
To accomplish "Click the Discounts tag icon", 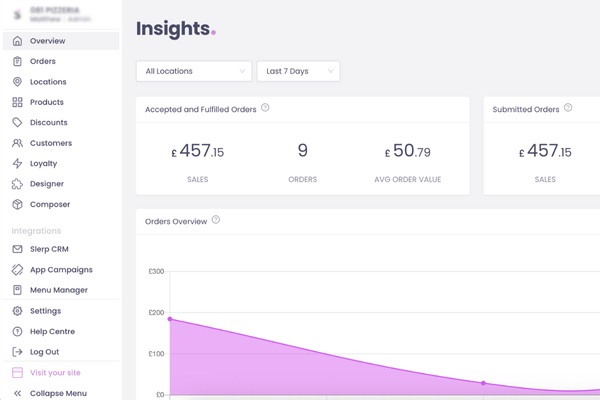I will 18,123.
